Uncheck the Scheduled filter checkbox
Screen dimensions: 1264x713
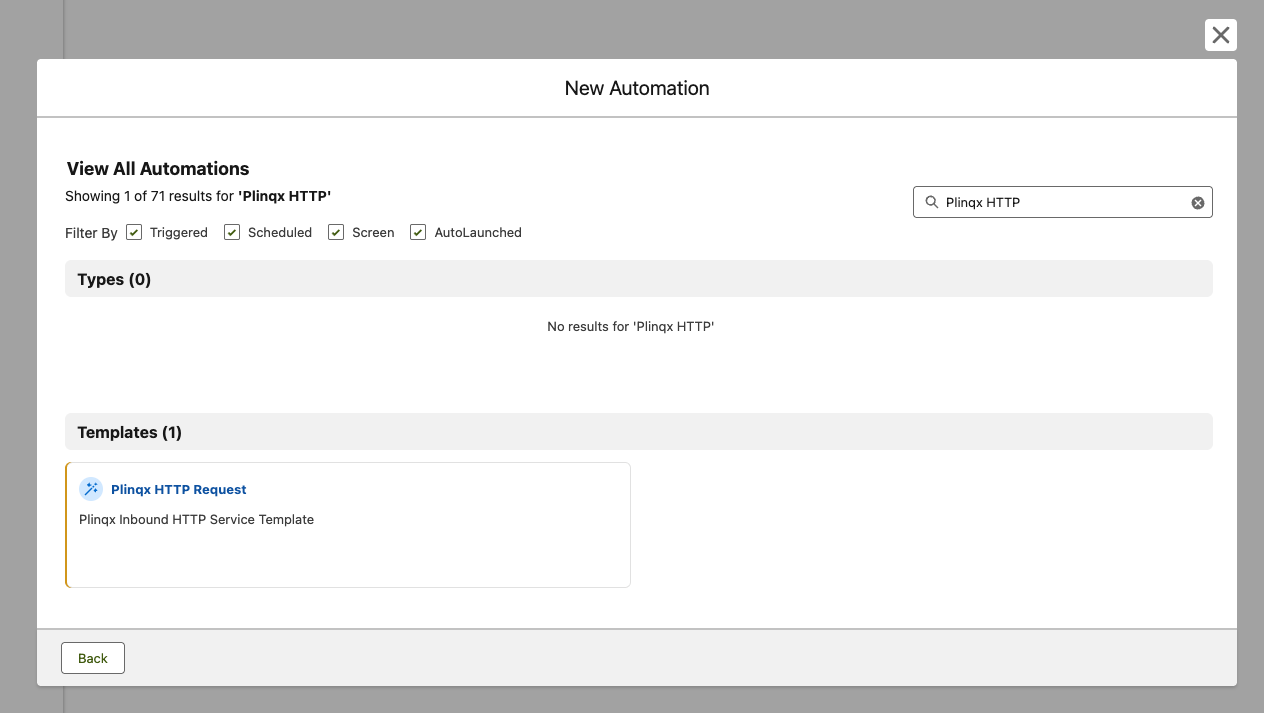[232, 232]
